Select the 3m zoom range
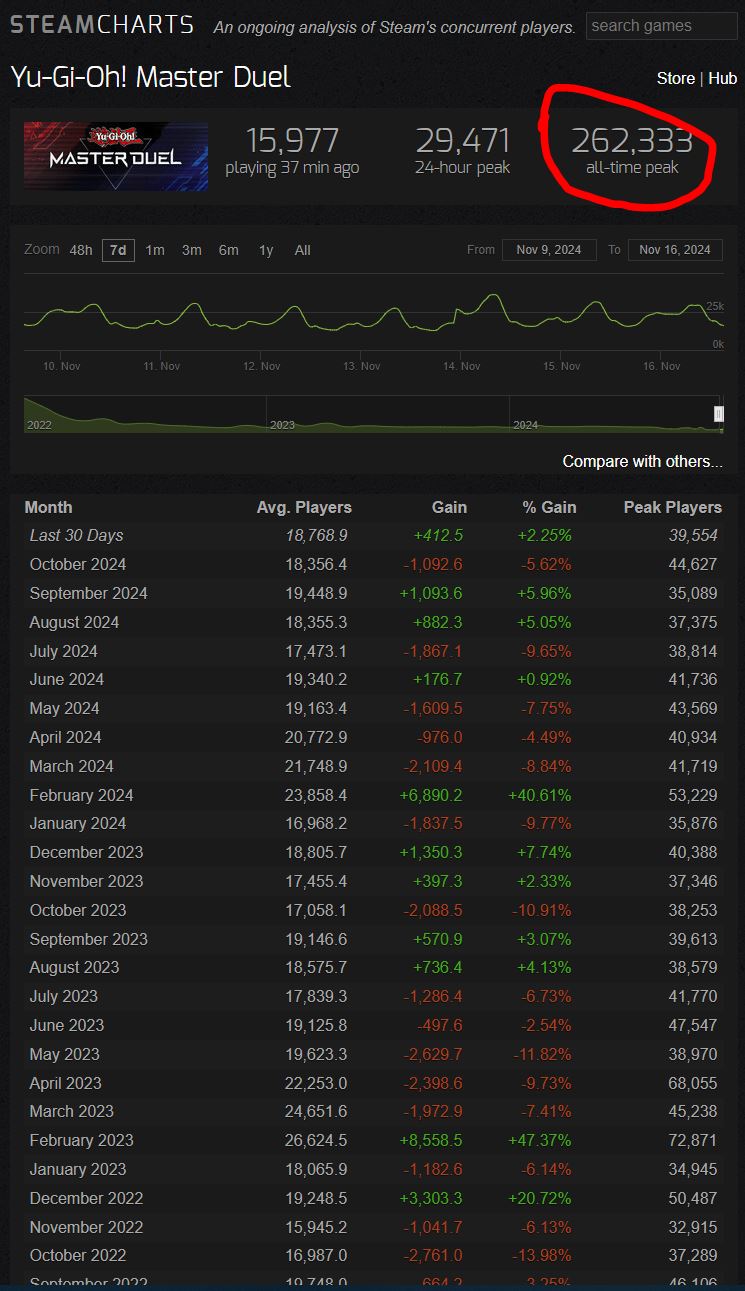This screenshot has height=1291, width=745. pos(192,250)
